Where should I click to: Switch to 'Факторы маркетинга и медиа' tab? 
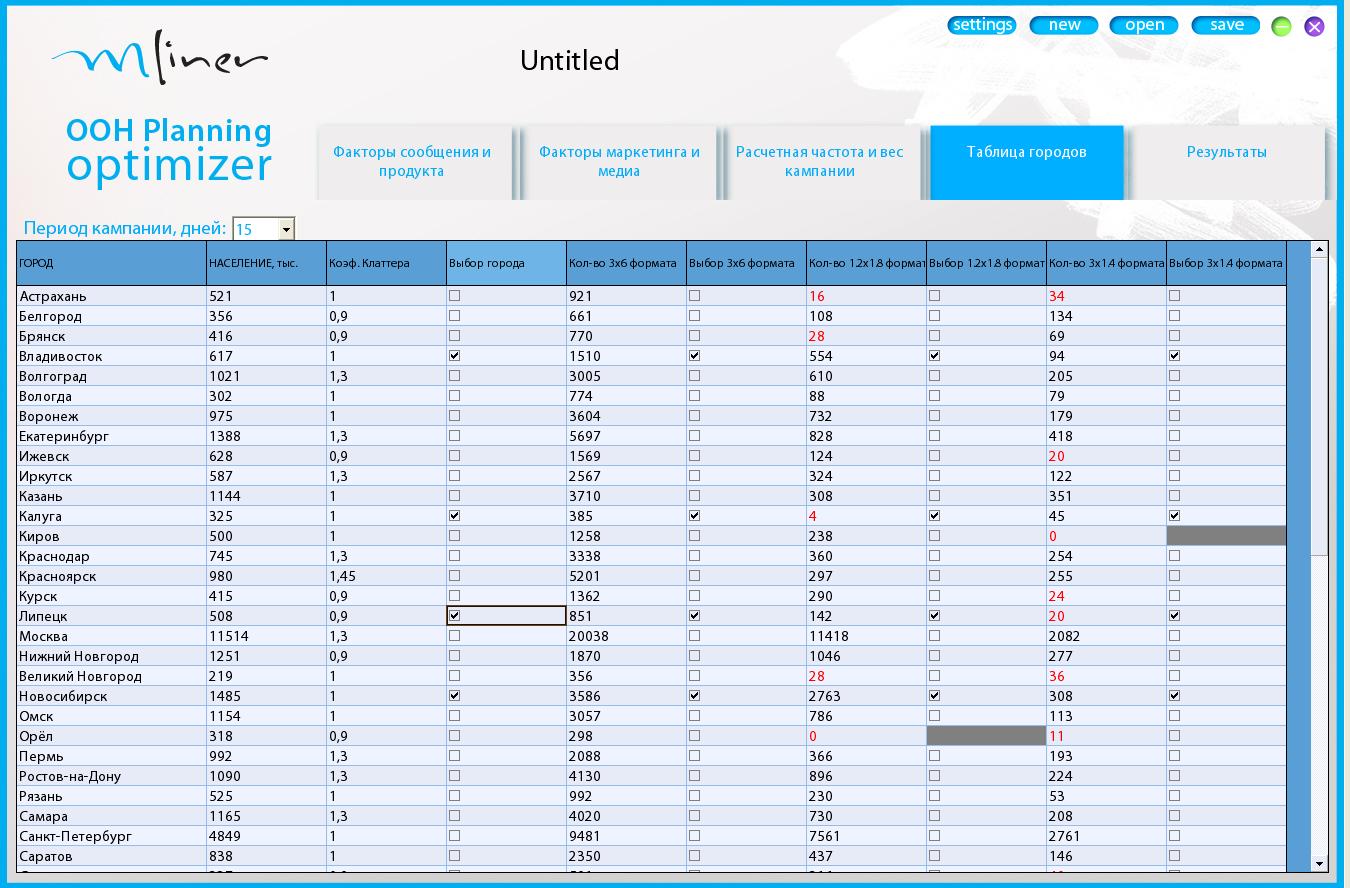[619, 162]
